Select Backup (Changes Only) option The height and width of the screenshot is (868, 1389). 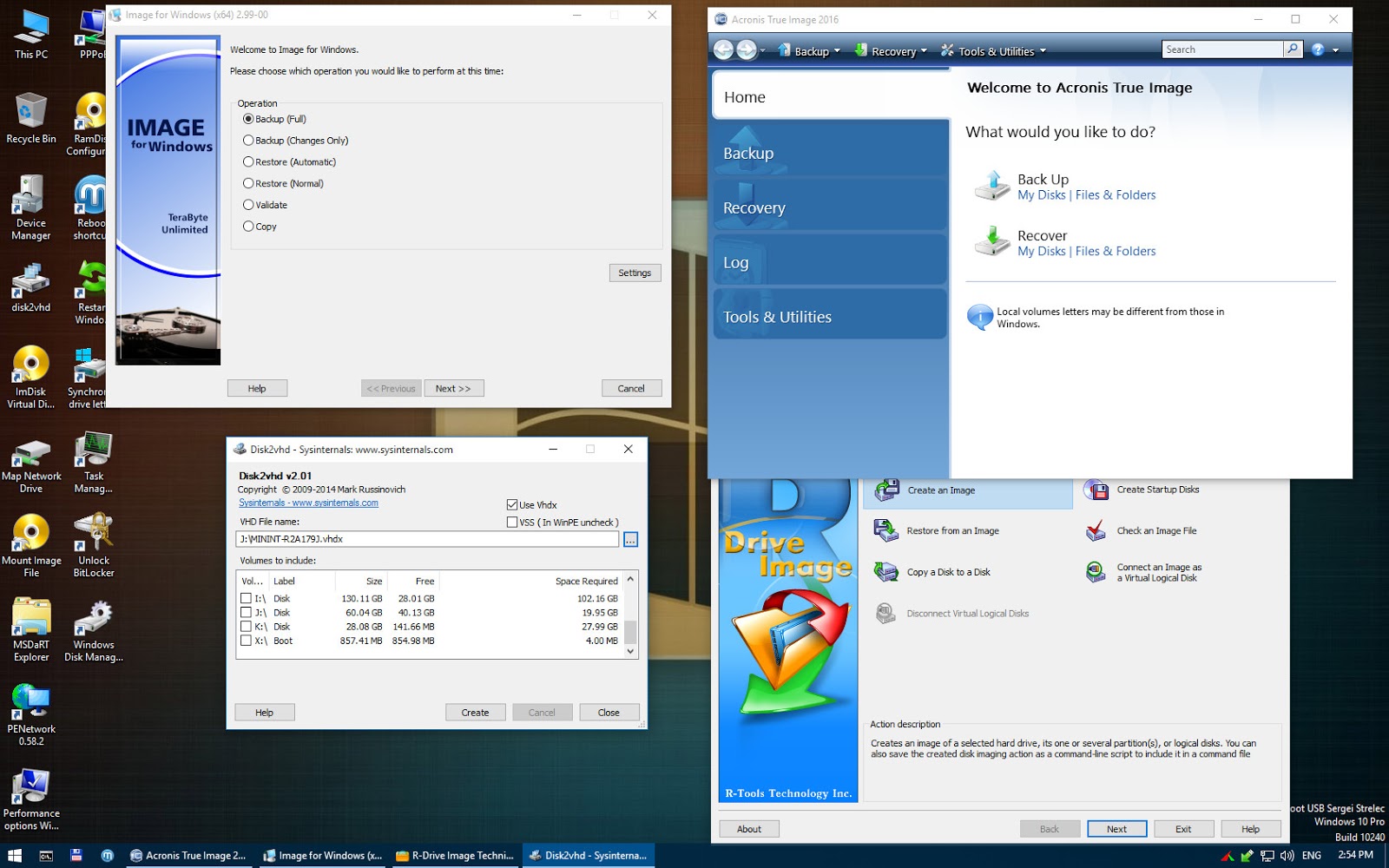[248, 141]
